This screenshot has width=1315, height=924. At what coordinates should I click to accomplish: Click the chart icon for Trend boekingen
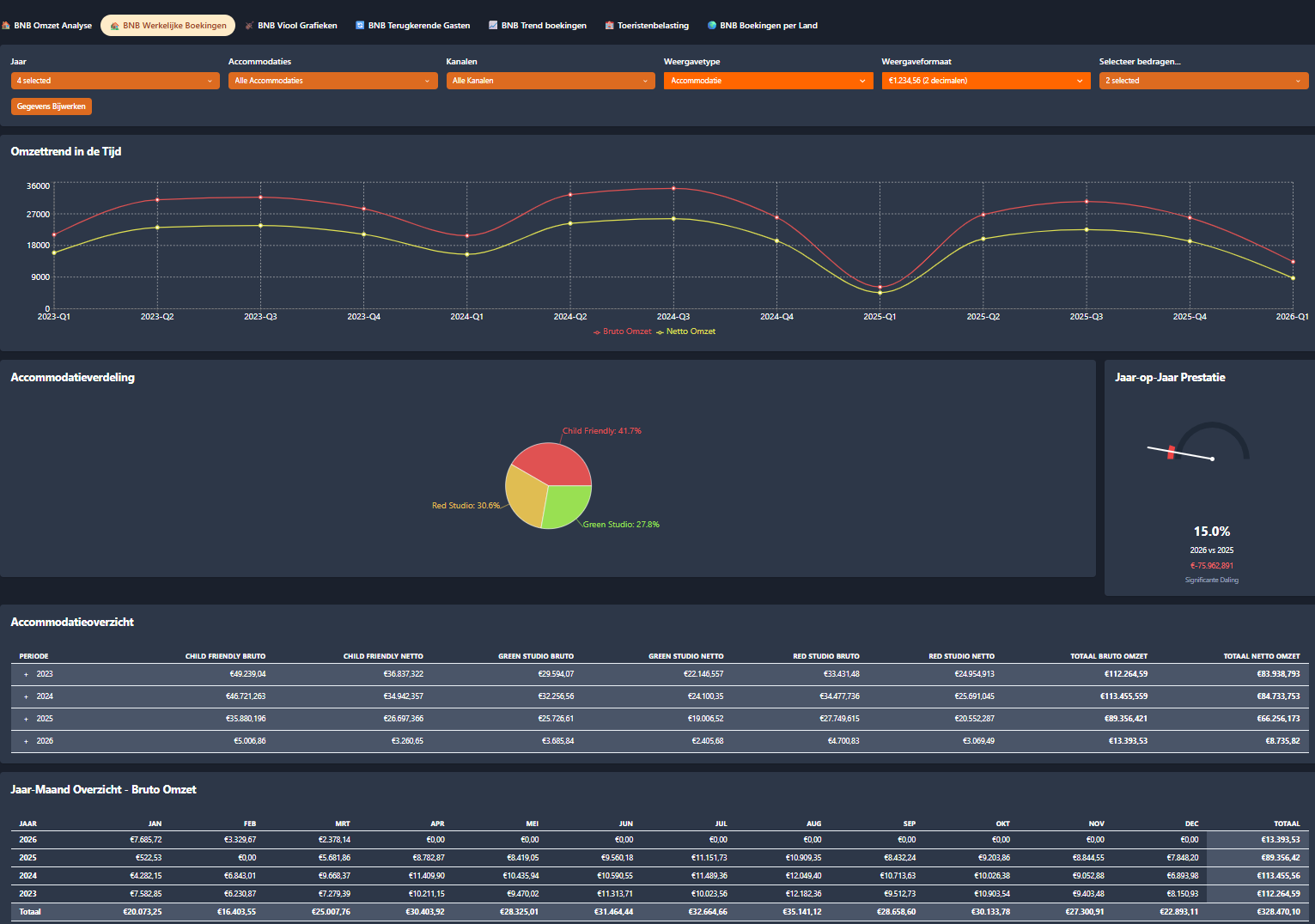(493, 26)
